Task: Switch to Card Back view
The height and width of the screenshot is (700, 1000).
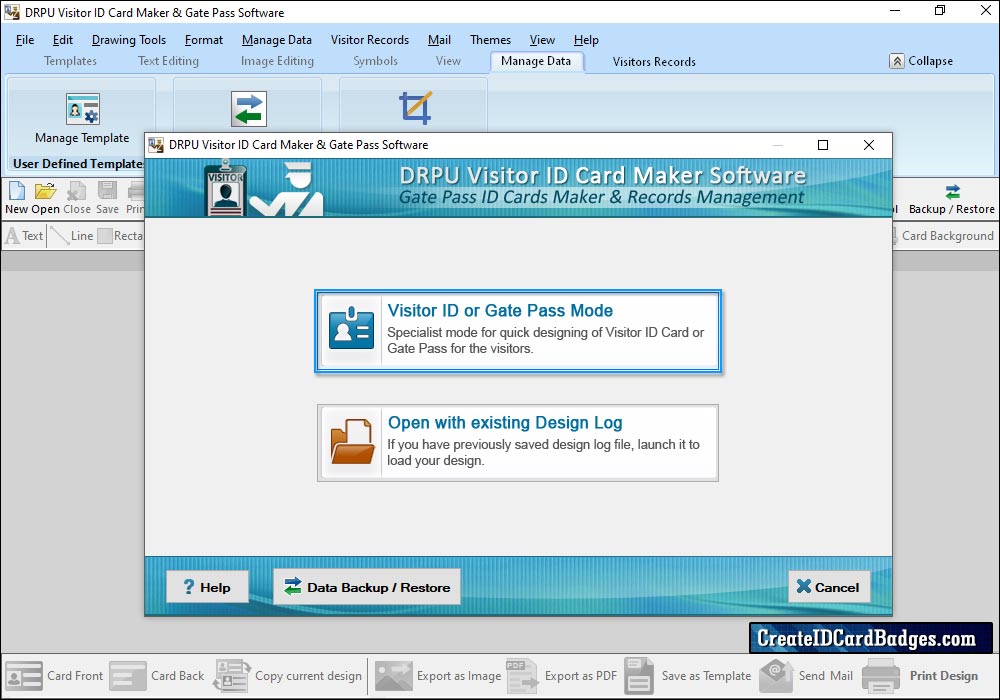Action: (157, 676)
